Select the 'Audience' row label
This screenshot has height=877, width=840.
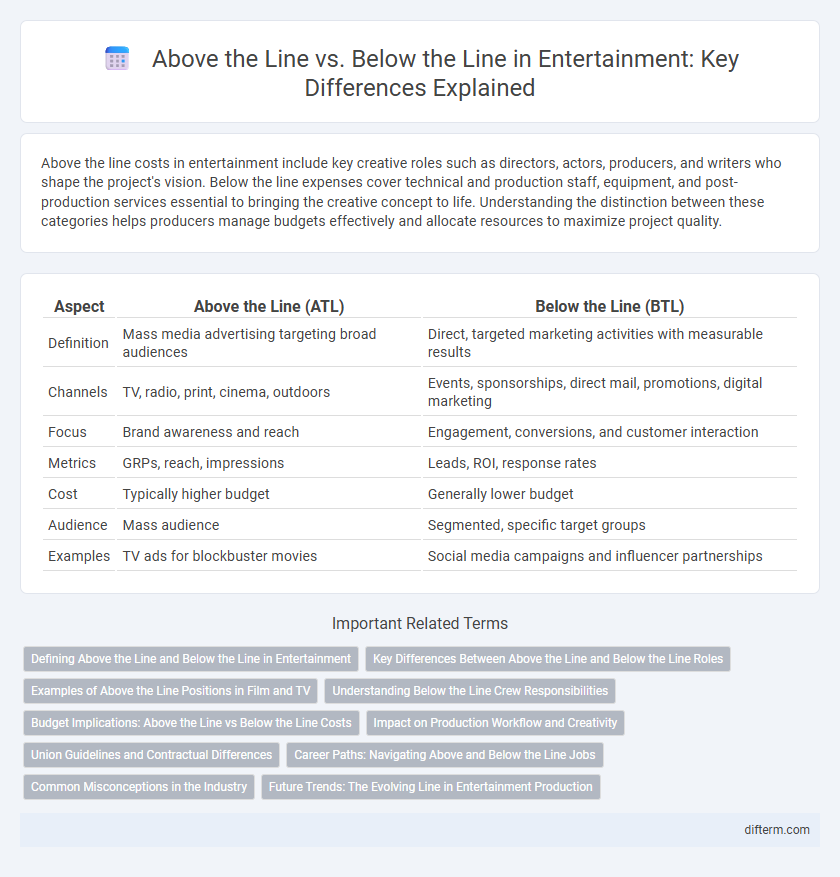tap(77, 525)
